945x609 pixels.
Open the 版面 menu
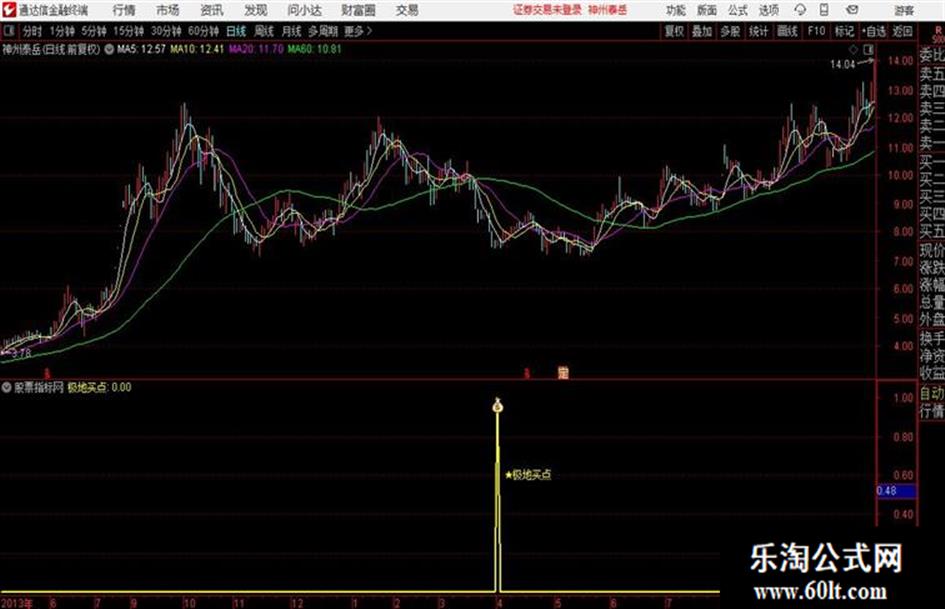pyautogui.click(x=706, y=10)
